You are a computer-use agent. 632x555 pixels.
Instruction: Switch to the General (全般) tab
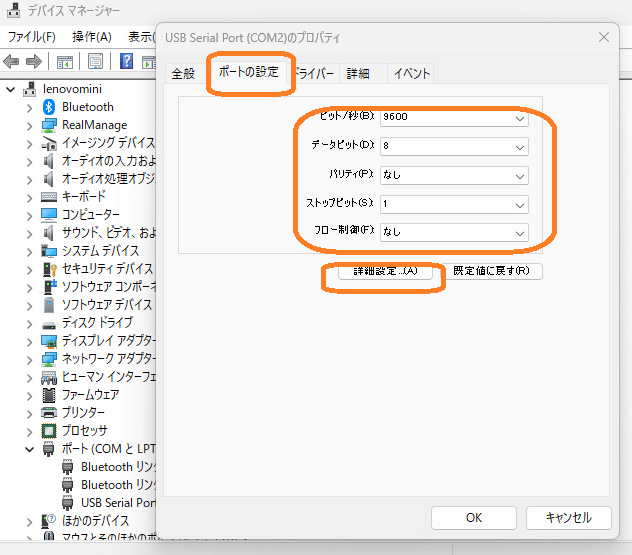[183, 74]
